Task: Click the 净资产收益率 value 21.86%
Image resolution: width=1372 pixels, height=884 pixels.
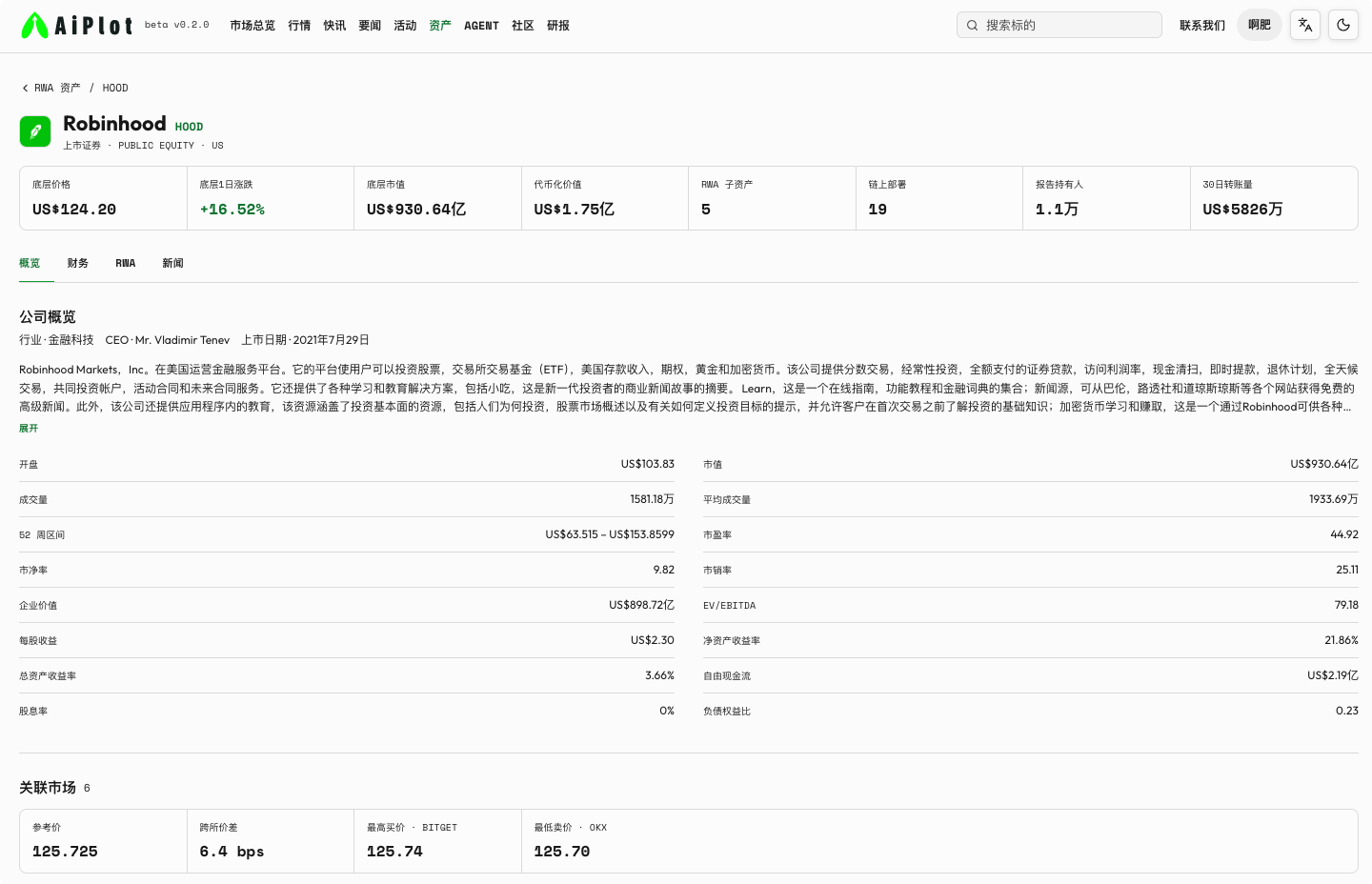Action: click(x=1342, y=640)
